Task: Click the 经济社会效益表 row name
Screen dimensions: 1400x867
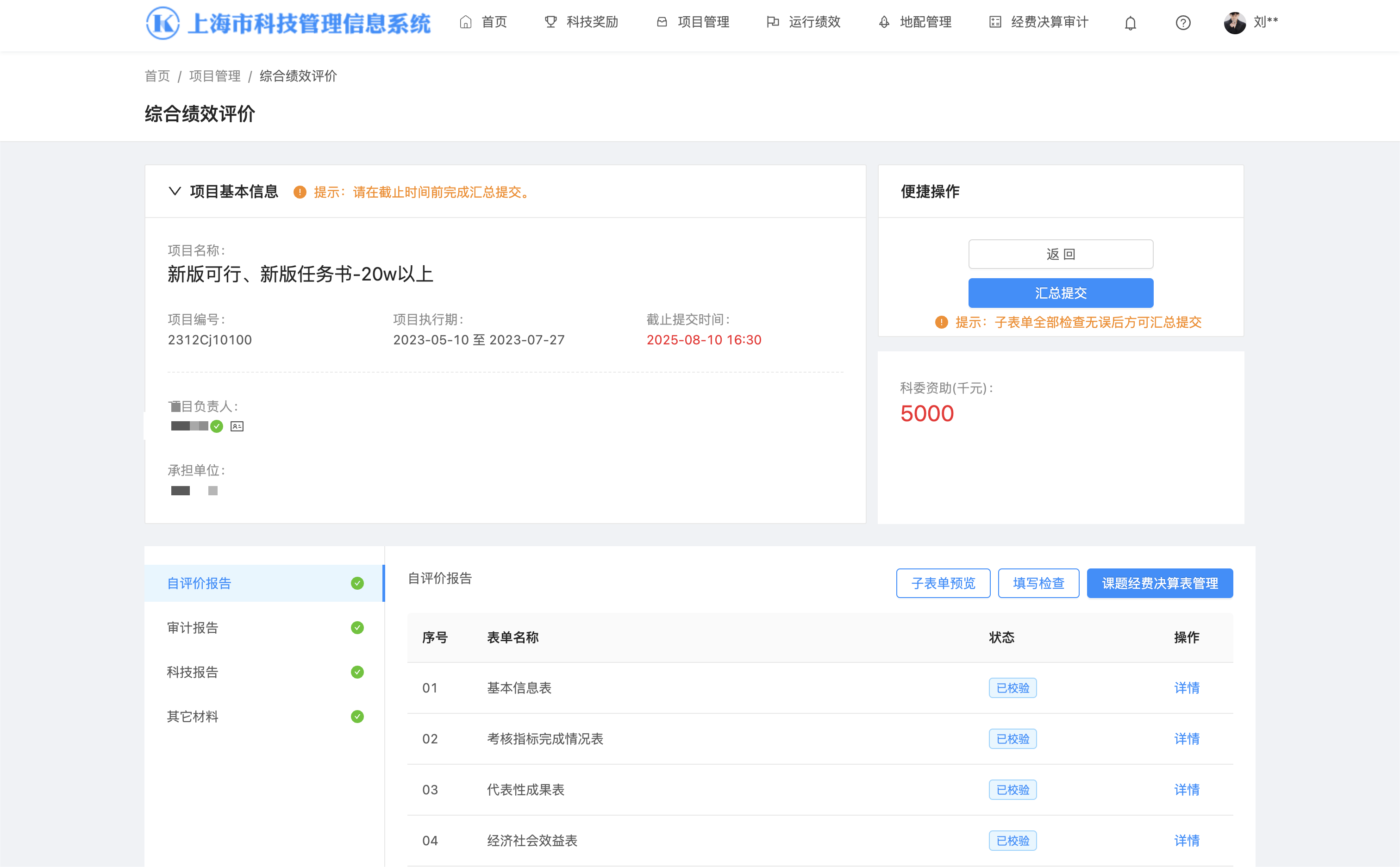Action: [x=531, y=841]
